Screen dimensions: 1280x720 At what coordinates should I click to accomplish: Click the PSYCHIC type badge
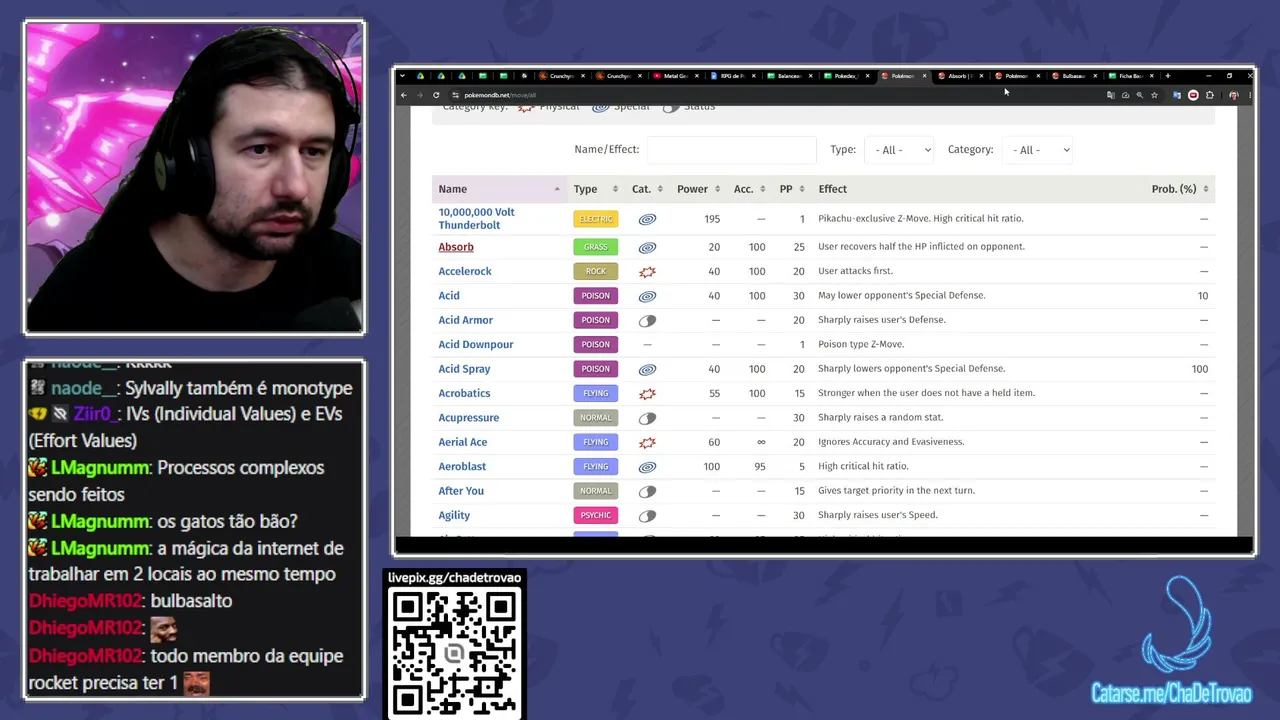click(595, 515)
